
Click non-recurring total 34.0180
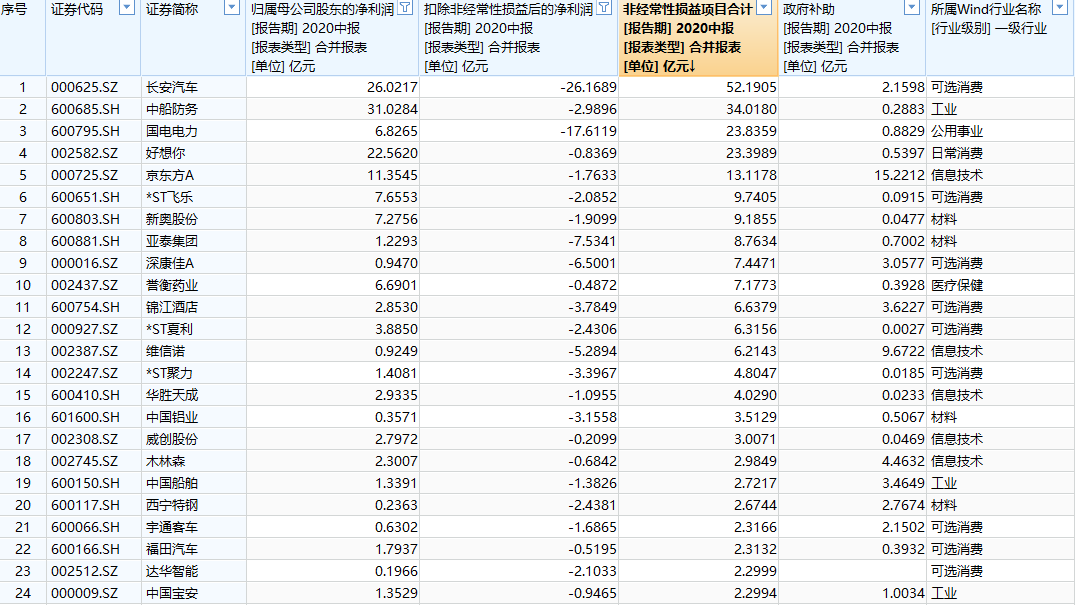coord(751,109)
